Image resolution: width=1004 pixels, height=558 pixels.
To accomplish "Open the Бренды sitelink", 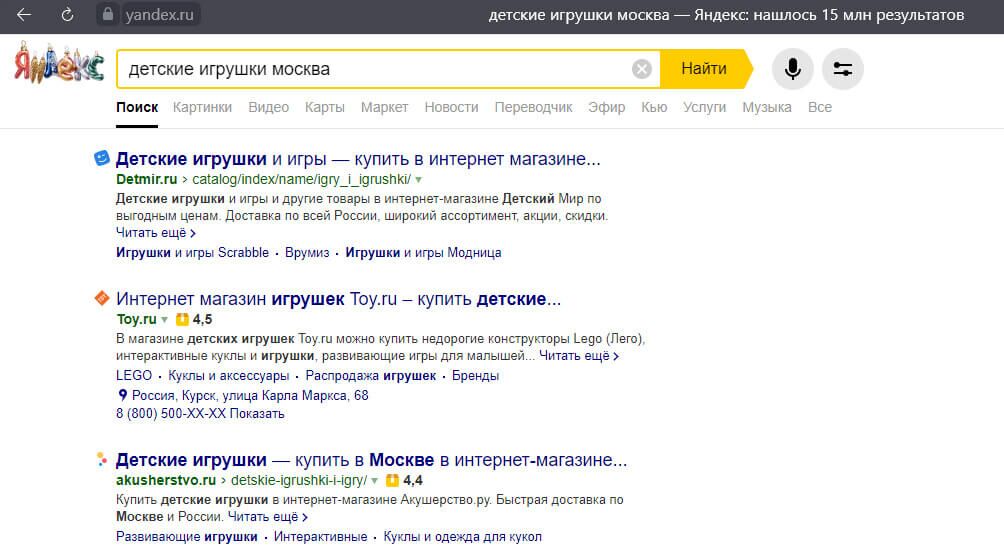I will coord(475,375).
